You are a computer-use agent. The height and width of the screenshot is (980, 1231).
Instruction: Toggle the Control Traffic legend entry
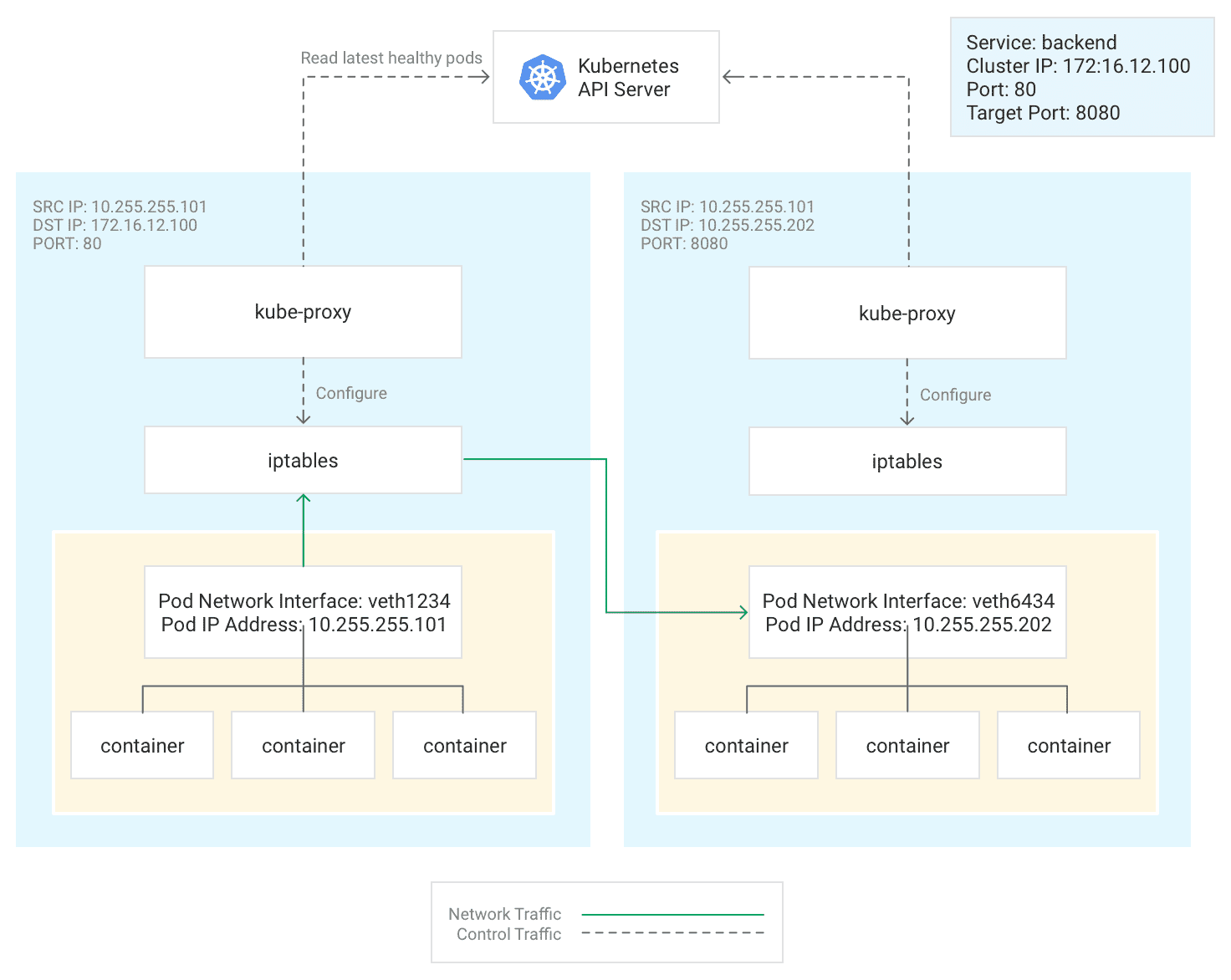(508, 934)
